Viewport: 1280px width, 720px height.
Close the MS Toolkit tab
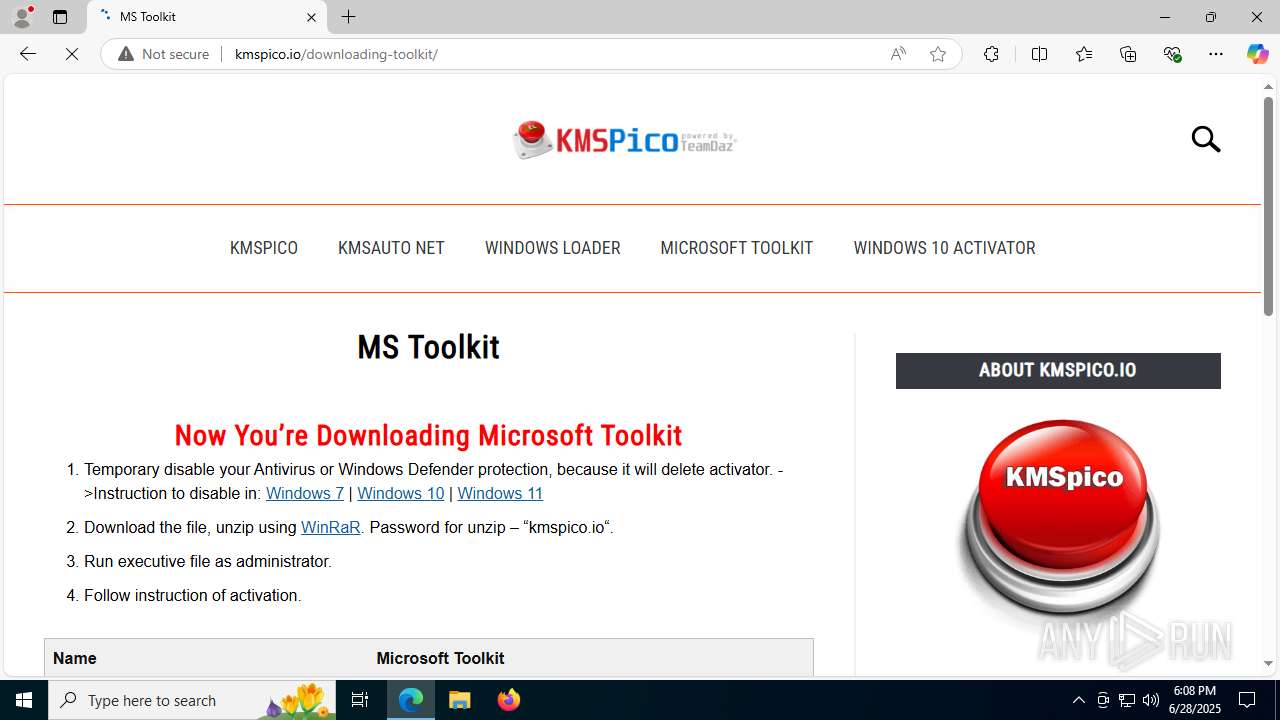pos(311,17)
